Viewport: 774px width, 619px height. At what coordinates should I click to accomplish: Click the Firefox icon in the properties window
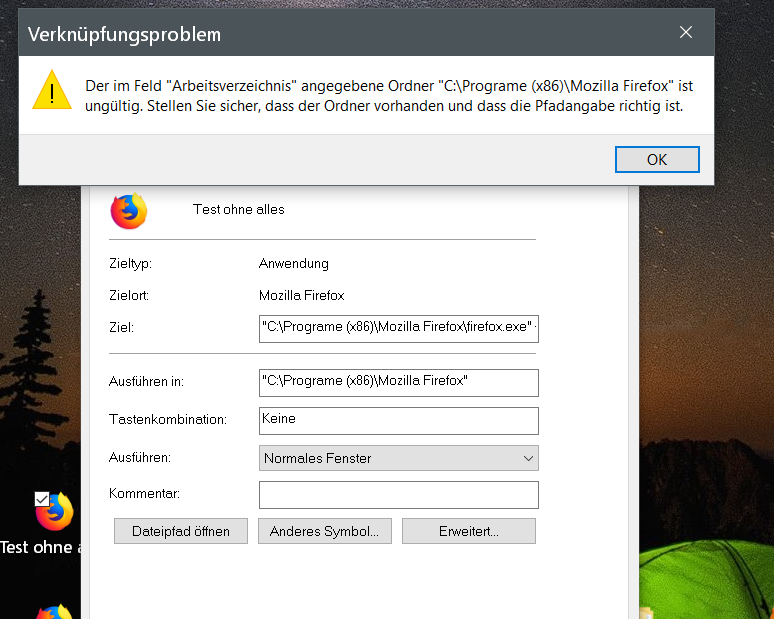click(x=129, y=211)
